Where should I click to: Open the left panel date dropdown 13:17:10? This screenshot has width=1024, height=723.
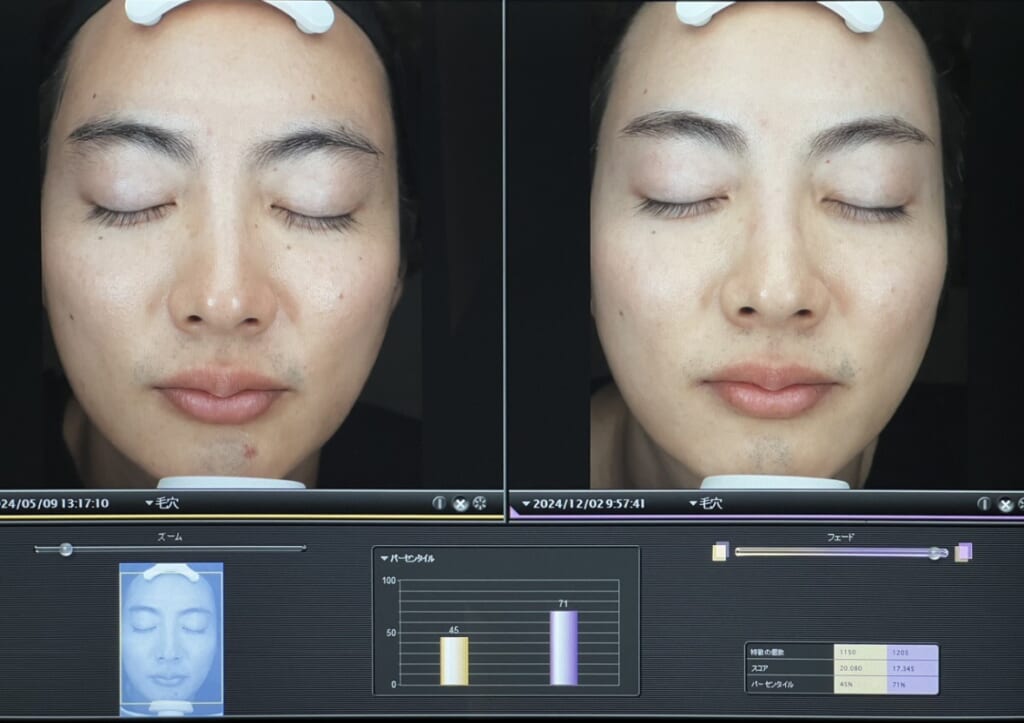55,503
